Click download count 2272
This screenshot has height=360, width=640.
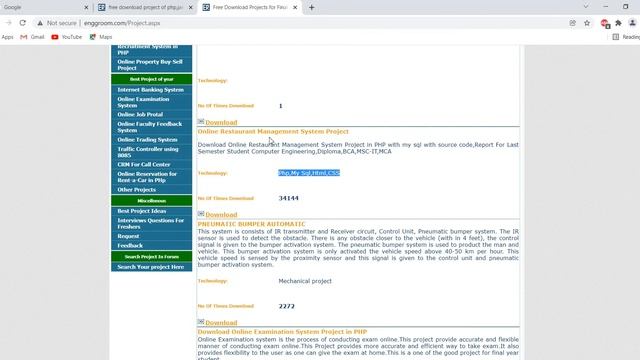tap(287, 306)
